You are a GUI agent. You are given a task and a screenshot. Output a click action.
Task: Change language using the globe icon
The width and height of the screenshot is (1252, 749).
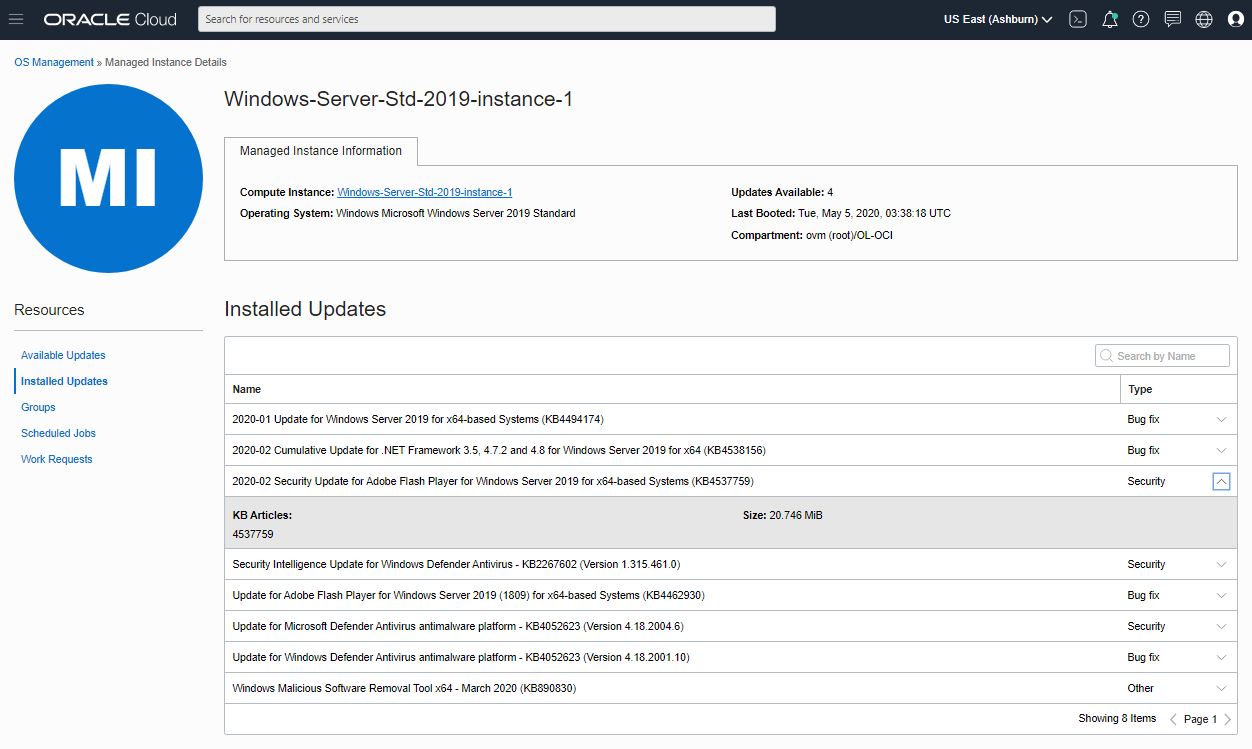1203,18
